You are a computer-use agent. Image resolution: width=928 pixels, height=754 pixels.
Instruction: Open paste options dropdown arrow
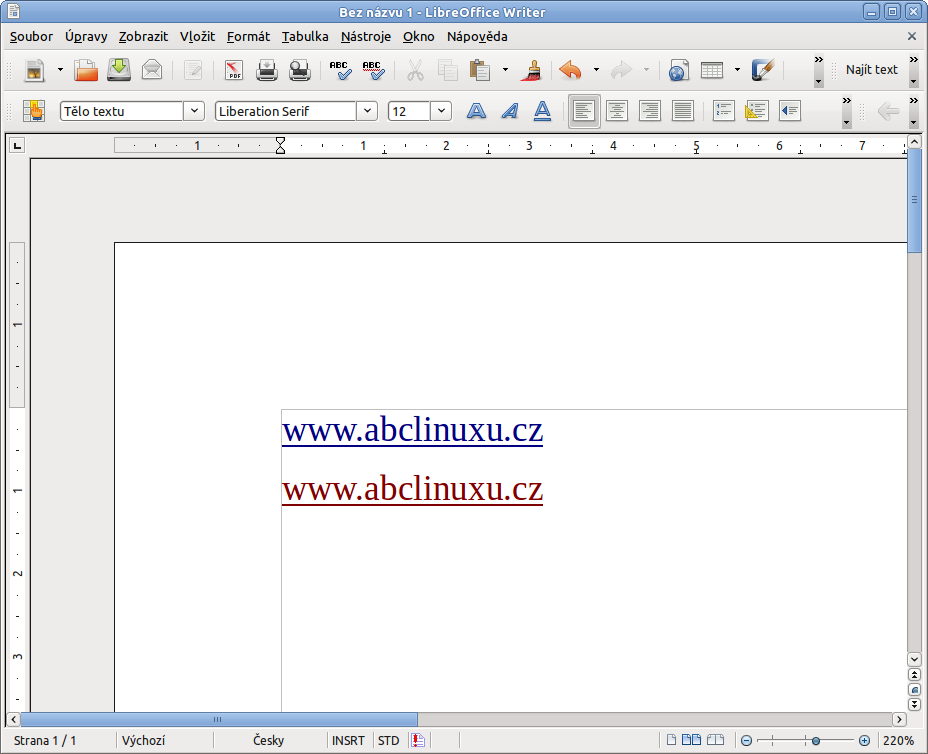[x=505, y=70]
